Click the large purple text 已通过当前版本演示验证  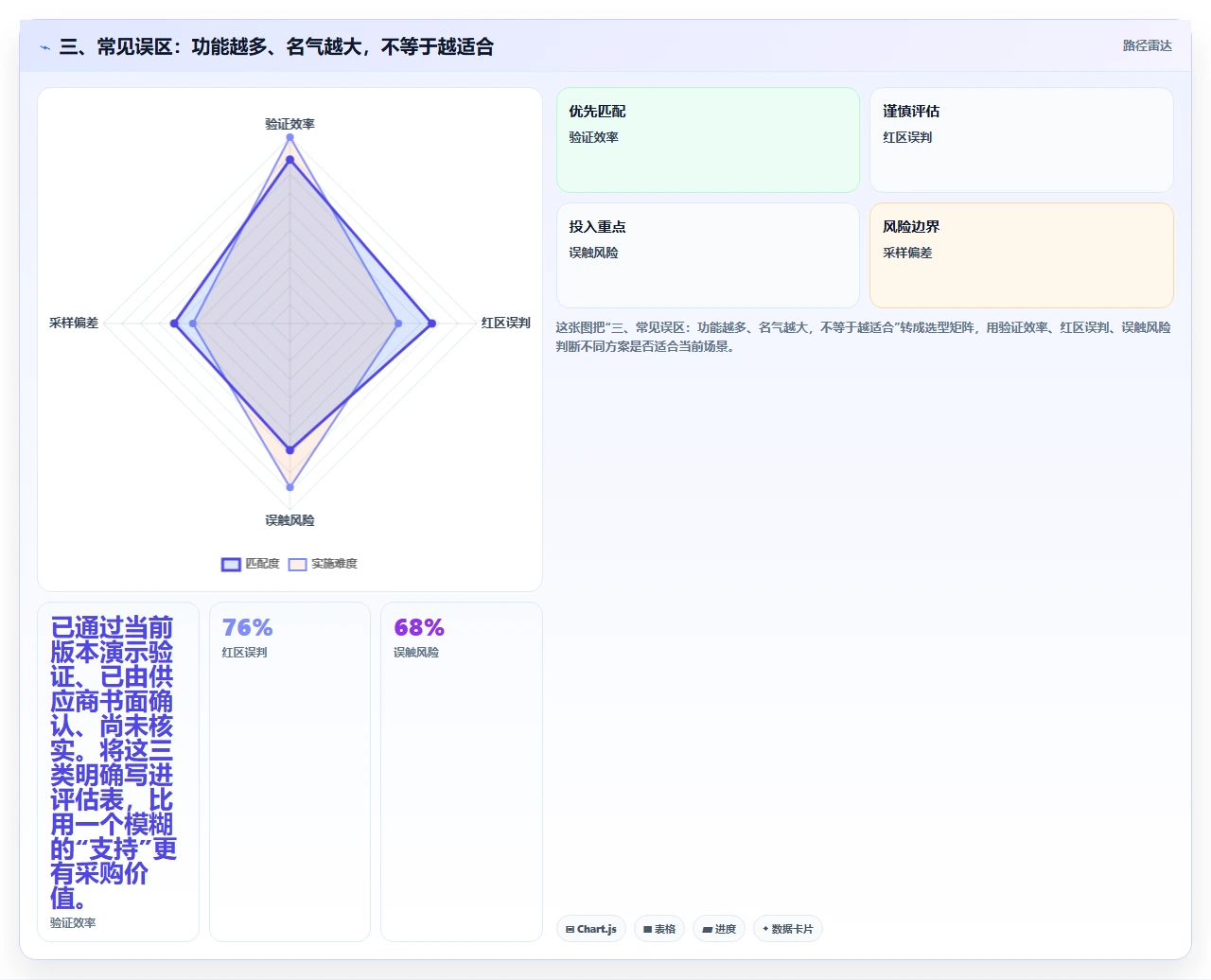[x=114, y=762]
